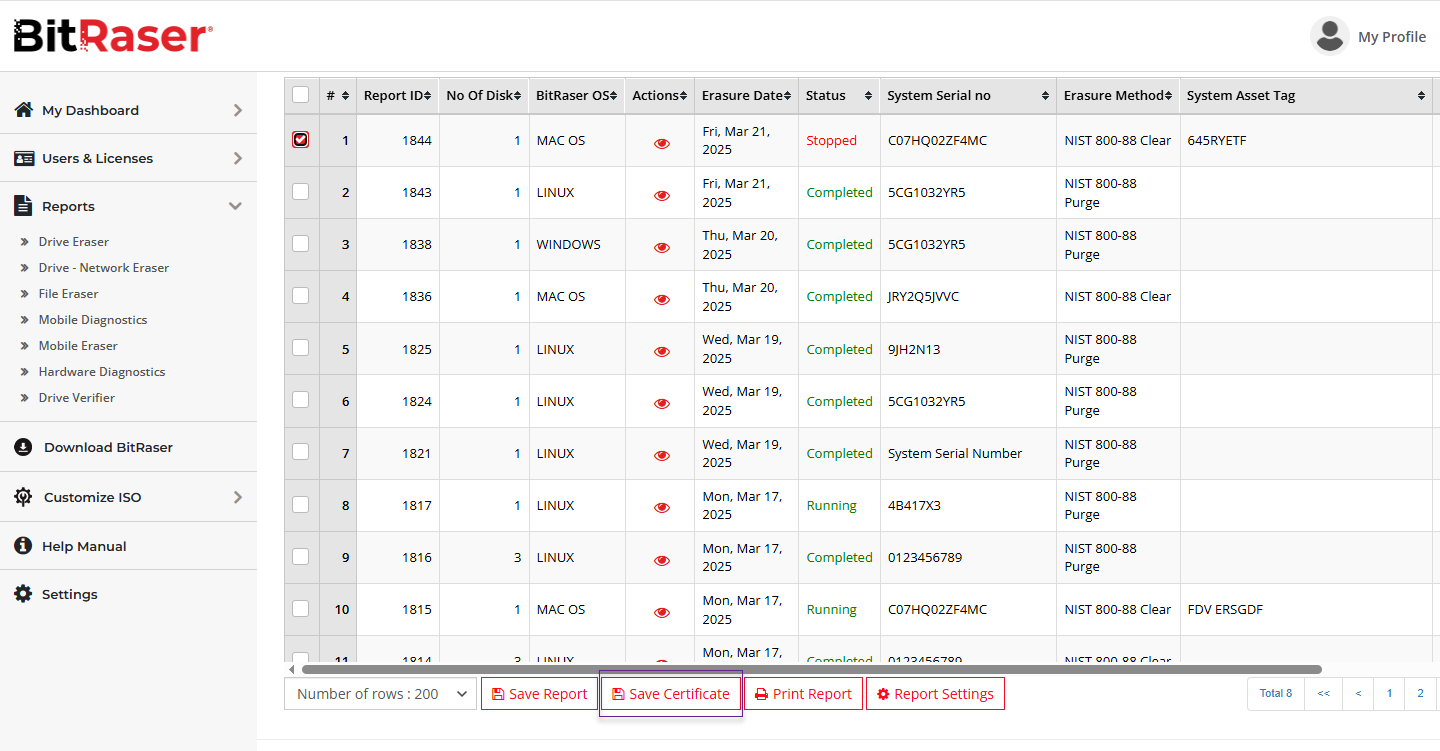Tick the checkbox next to report 1836

[x=300, y=295]
